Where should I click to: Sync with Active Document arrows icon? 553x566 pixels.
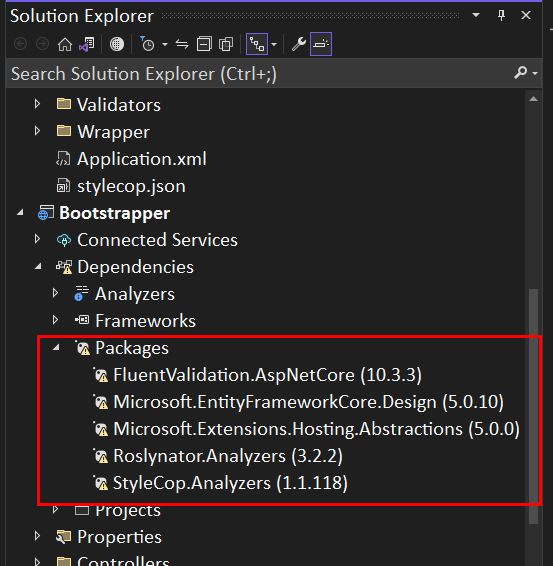[x=182, y=44]
